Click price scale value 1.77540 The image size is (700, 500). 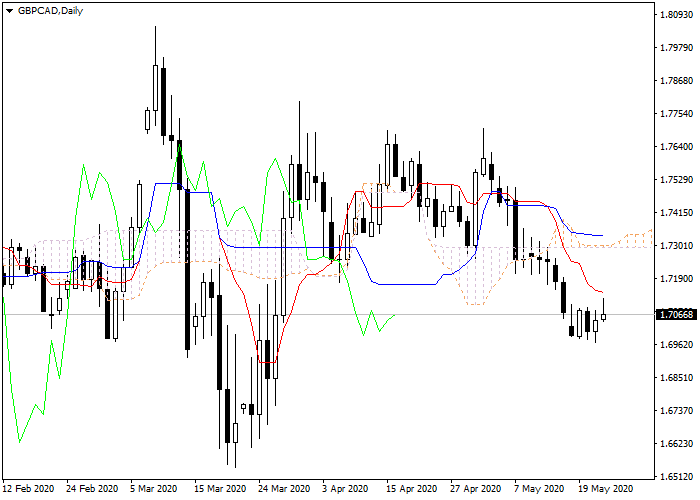point(676,114)
